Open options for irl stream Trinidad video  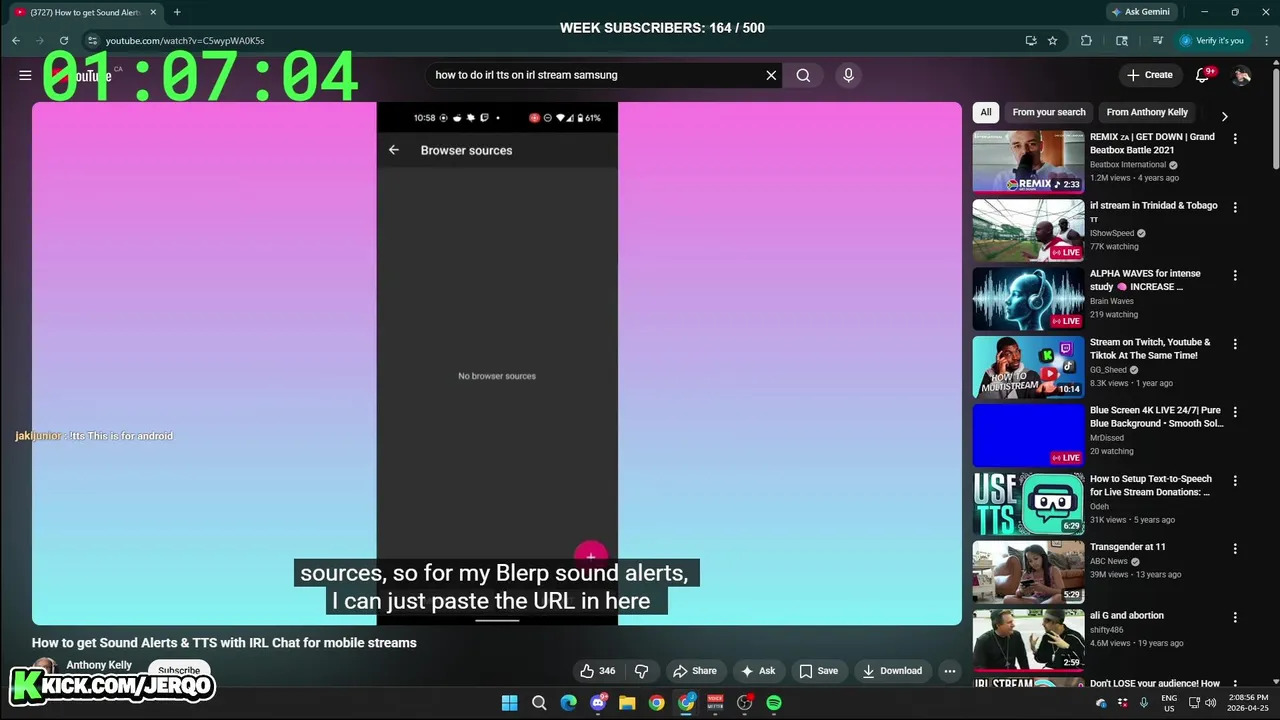(x=1235, y=207)
